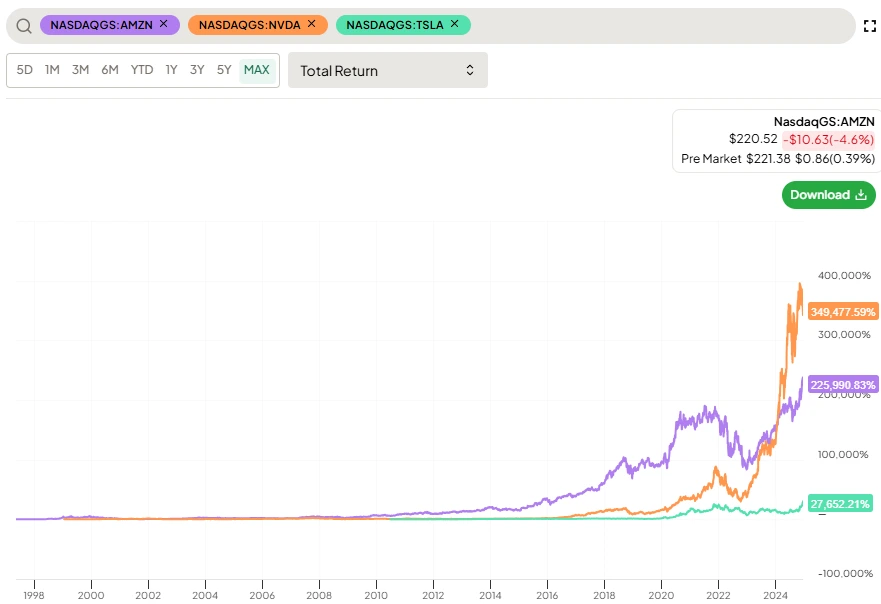Screen dimensions: 881x604
Task: Remove the NASDAQGS:AMZN ticker chip
Action: [164, 24]
